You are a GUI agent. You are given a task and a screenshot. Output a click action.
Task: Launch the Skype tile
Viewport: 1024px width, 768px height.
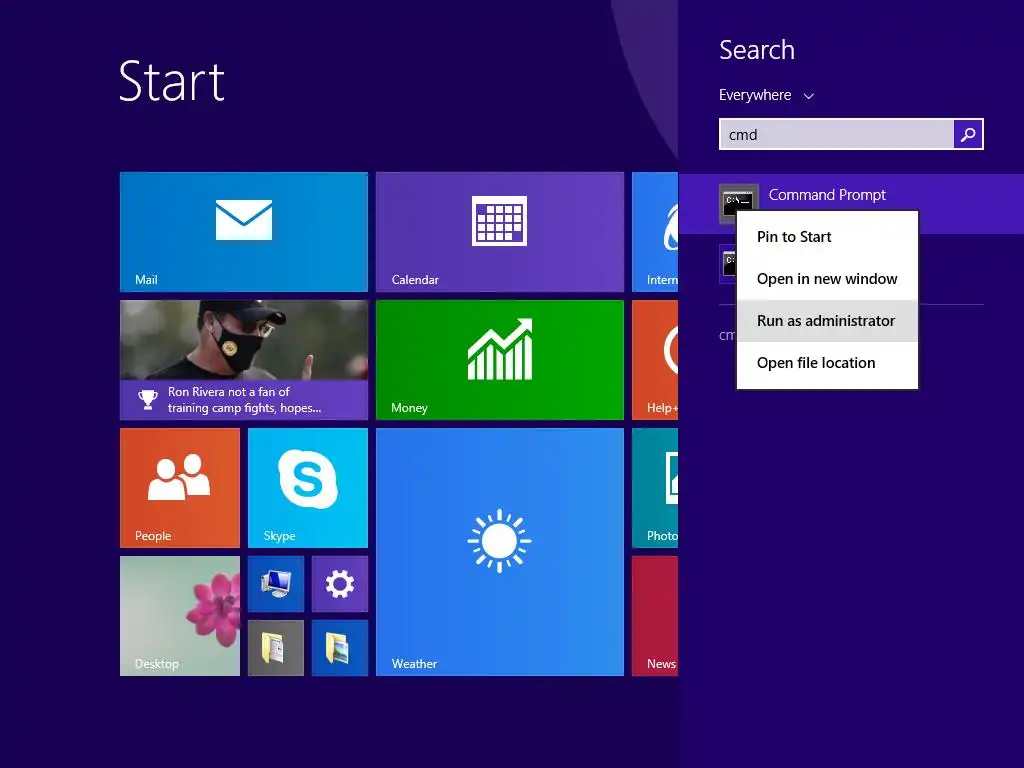pyautogui.click(x=308, y=488)
